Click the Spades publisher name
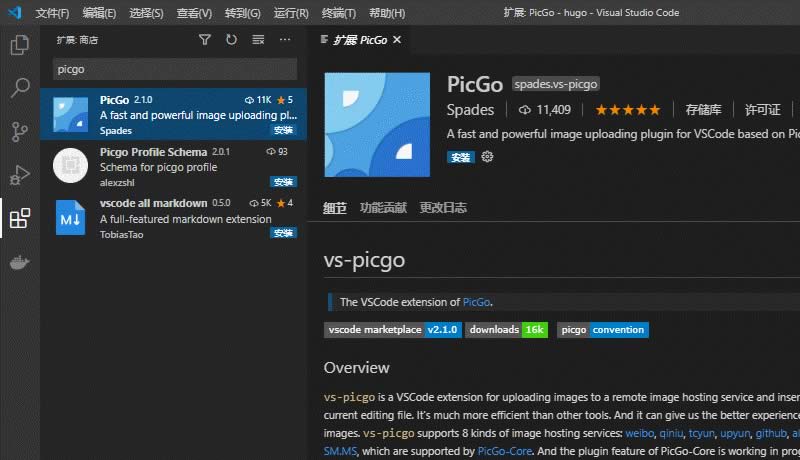The height and width of the screenshot is (460, 800). tap(470, 110)
